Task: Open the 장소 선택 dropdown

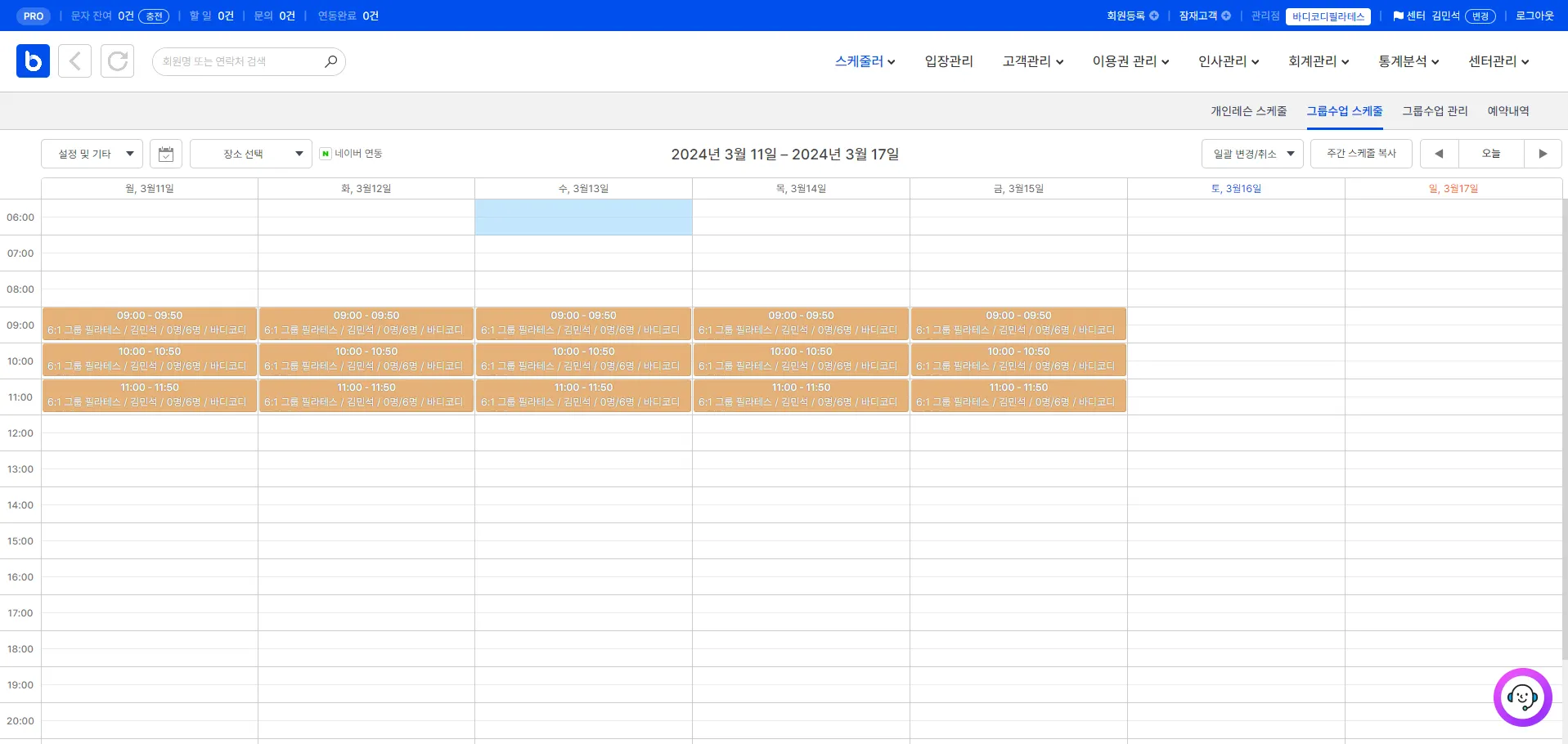Action: (x=251, y=154)
